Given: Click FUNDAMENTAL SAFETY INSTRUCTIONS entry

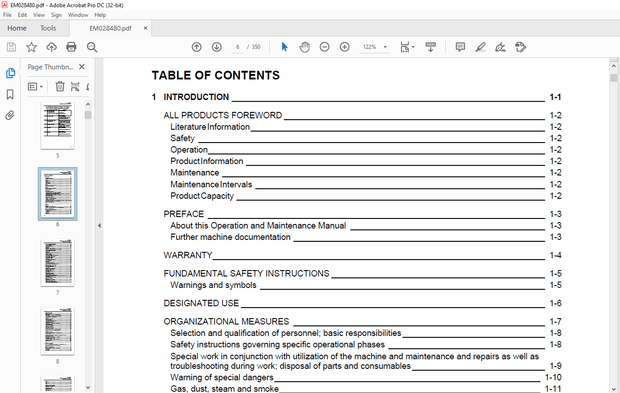Looking at the screenshot, I should (246, 273).
